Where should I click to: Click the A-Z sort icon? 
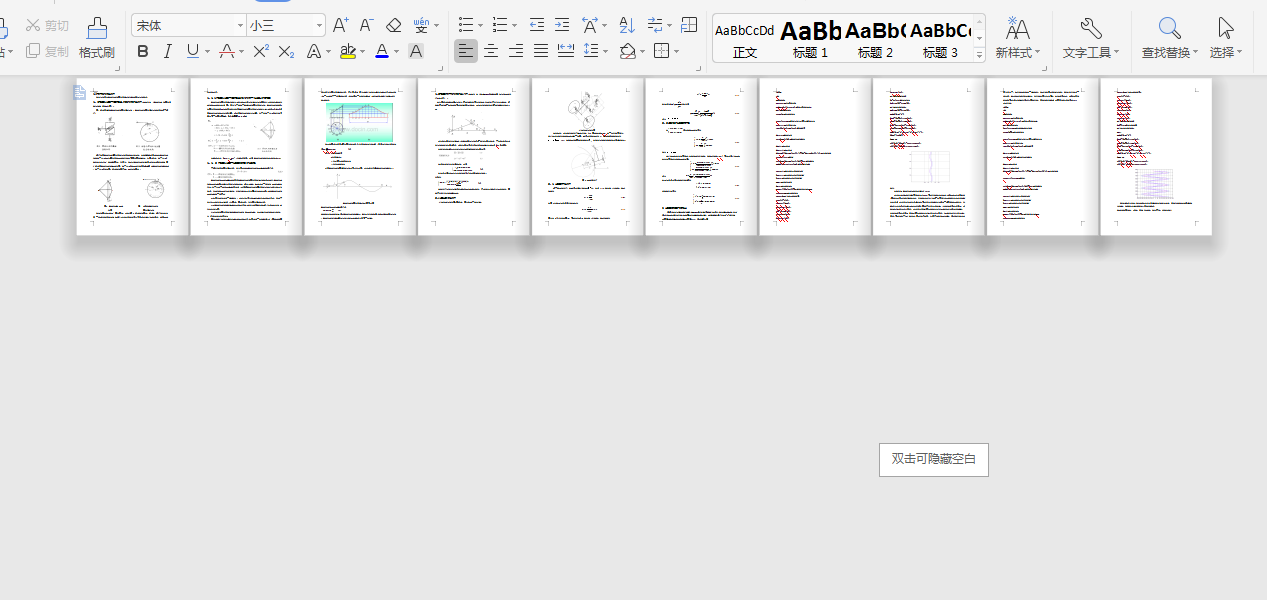[627, 25]
